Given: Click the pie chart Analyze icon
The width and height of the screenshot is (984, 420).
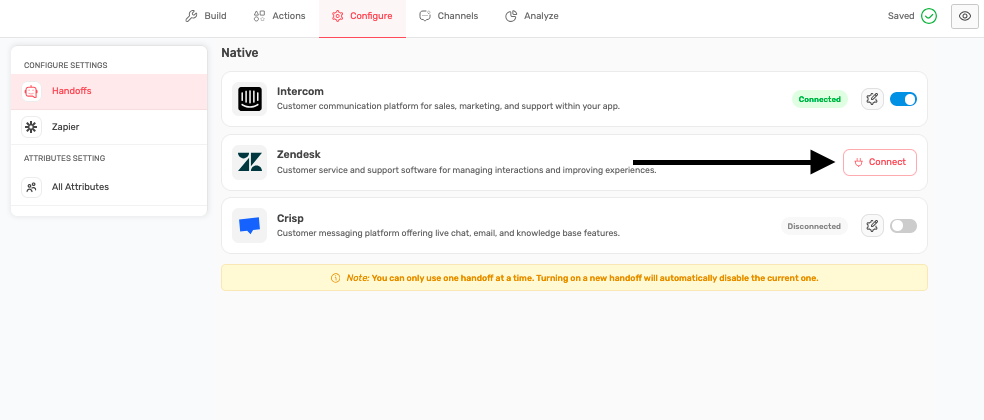Looking at the screenshot, I should pos(511,16).
